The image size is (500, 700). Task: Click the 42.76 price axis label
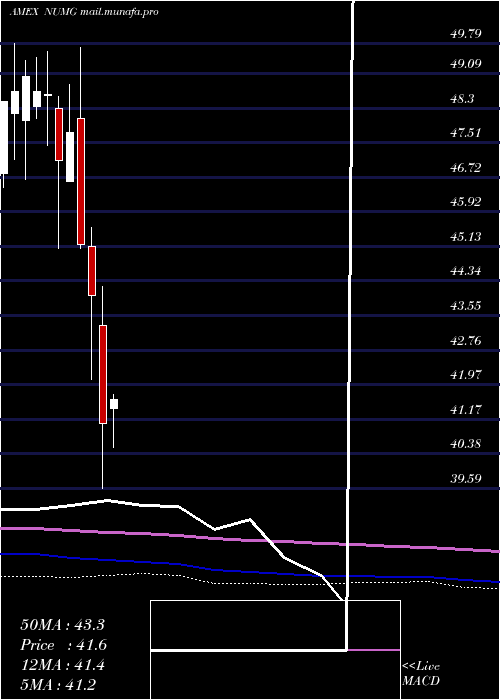pos(466,341)
